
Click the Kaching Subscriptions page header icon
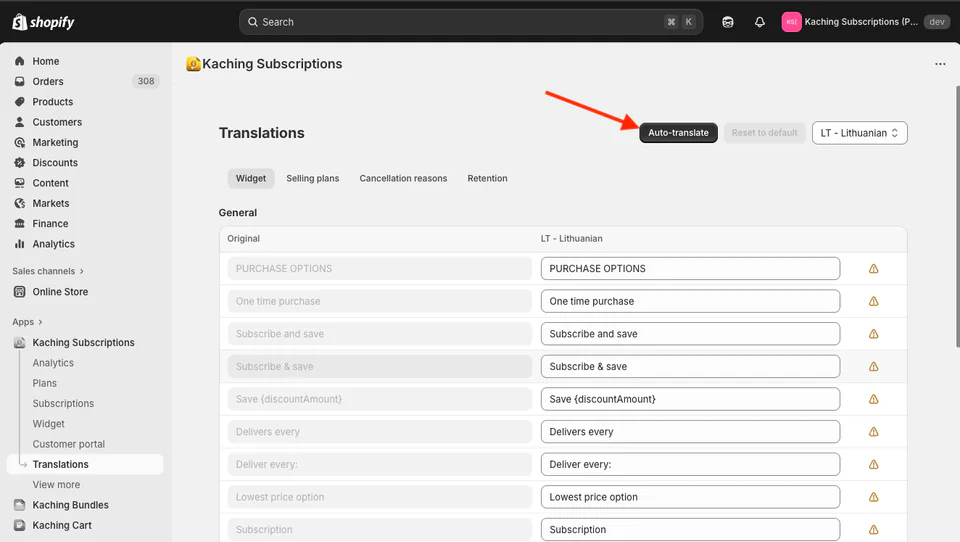[193, 64]
